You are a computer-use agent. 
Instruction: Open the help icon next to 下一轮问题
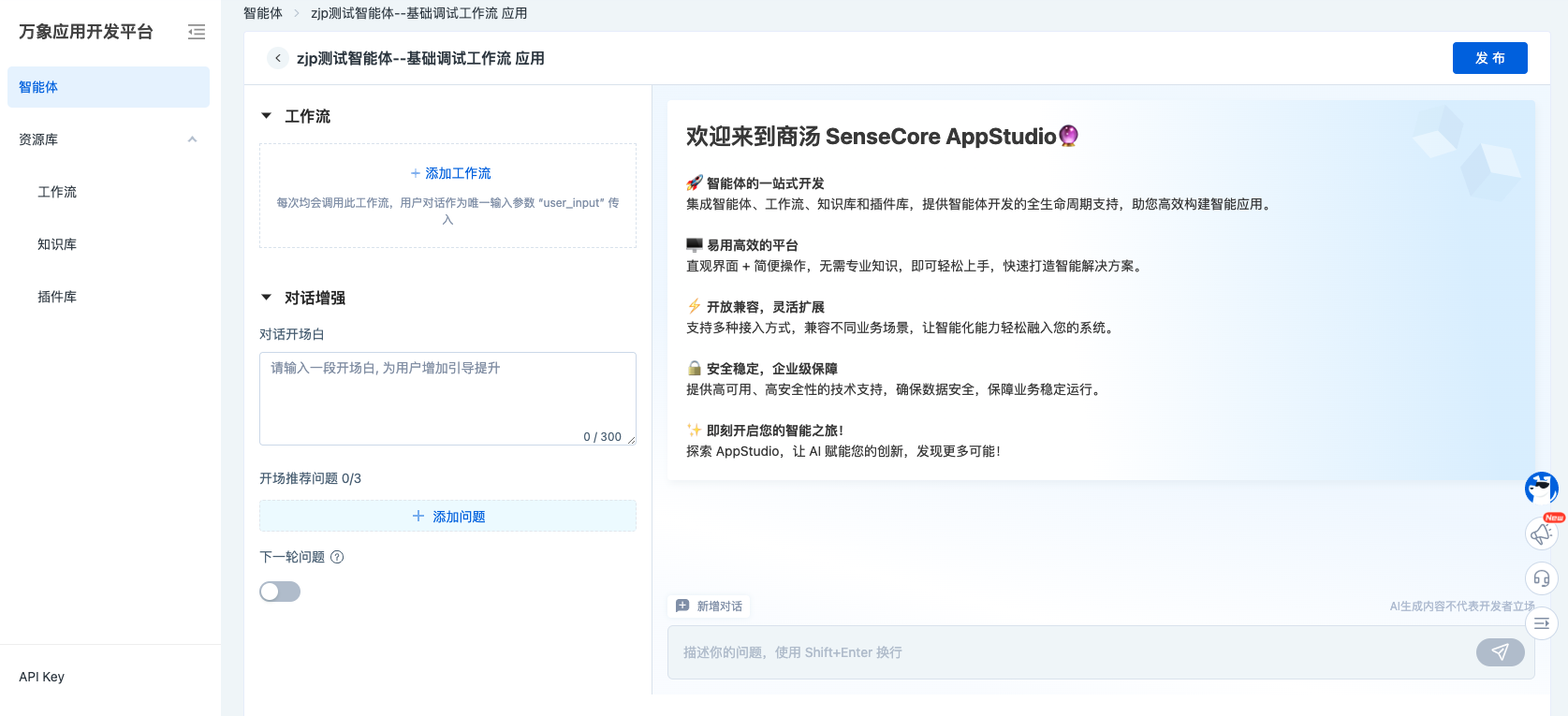[x=338, y=557]
